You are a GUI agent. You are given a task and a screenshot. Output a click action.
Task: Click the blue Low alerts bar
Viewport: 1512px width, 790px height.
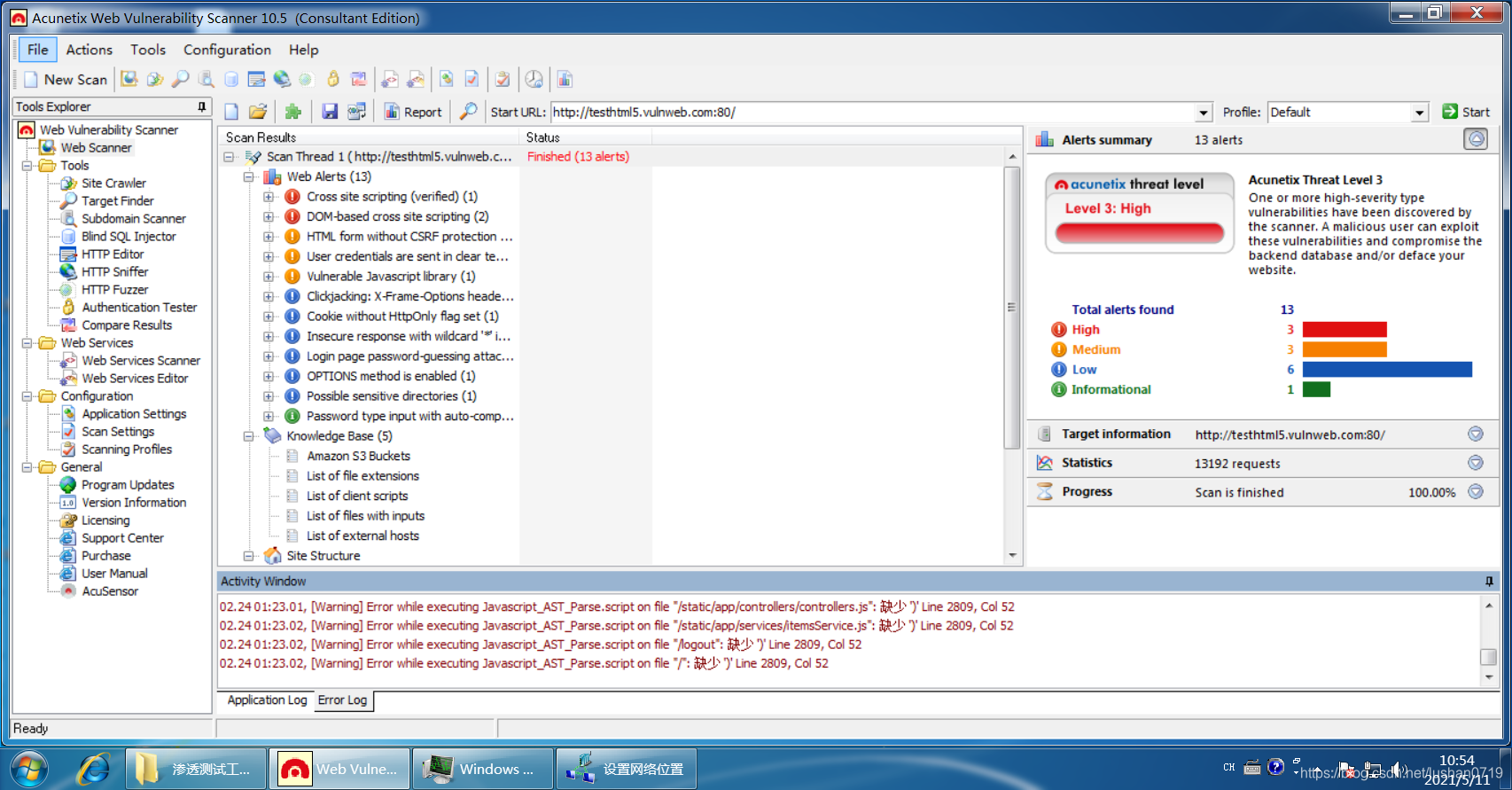(1387, 370)
